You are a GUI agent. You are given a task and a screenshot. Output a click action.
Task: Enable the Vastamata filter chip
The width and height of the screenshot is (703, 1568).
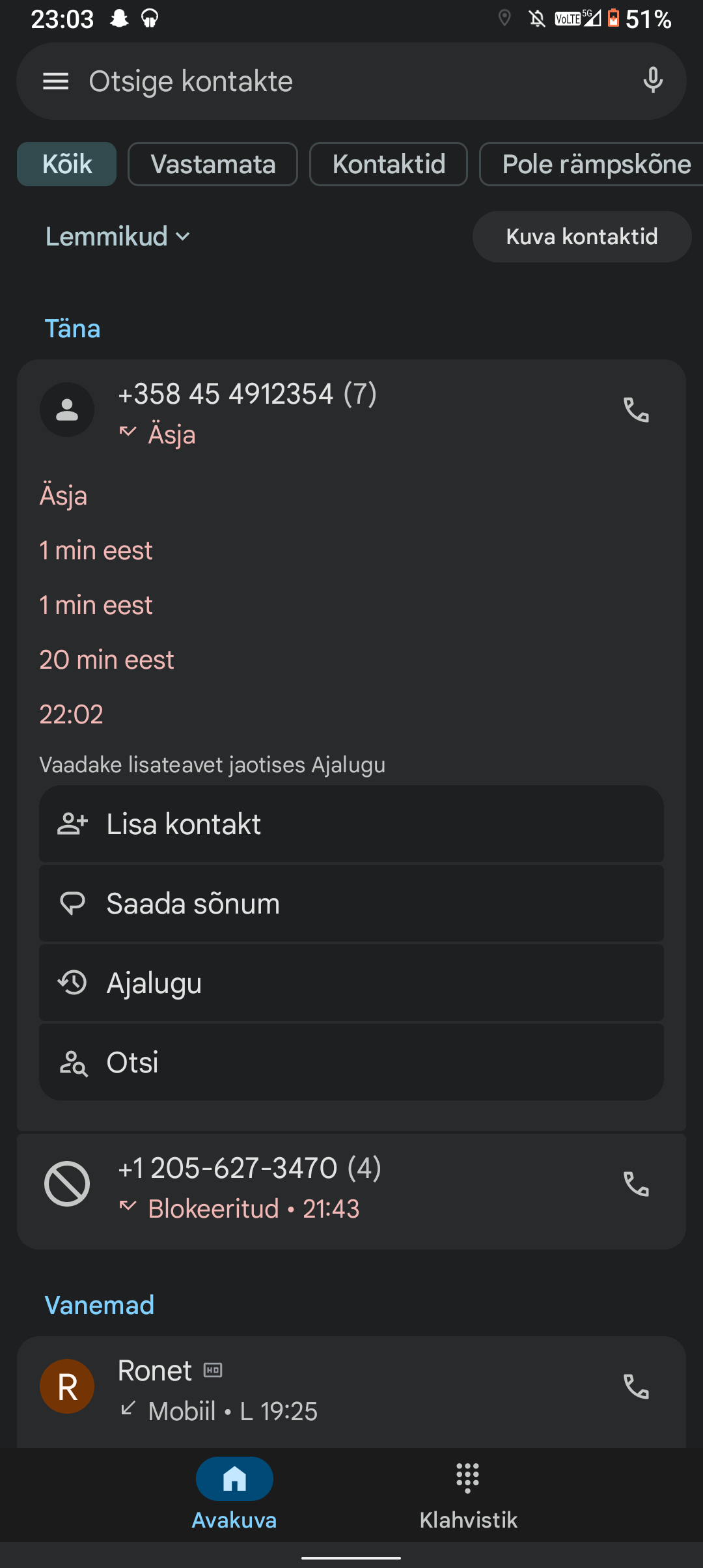[213, 164]
